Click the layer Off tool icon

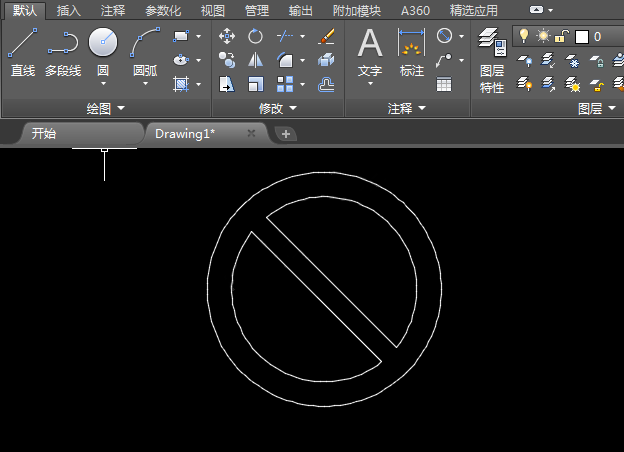pos(525,61)
